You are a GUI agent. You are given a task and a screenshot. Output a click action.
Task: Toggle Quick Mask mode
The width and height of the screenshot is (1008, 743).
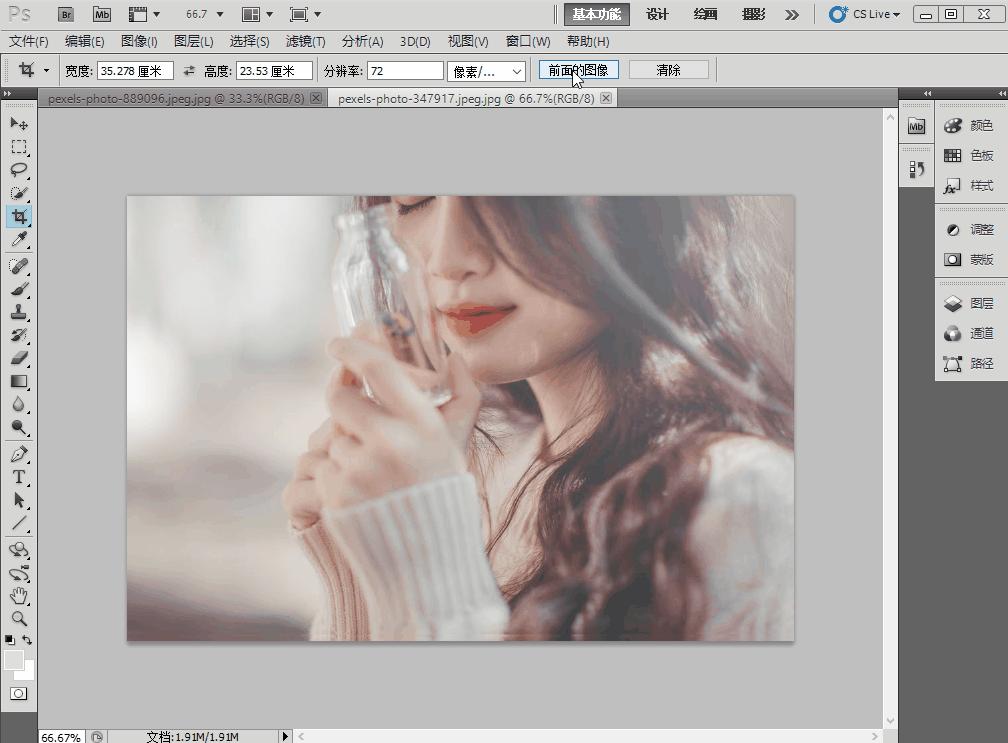pyautogui.click(x=18, y=693)
